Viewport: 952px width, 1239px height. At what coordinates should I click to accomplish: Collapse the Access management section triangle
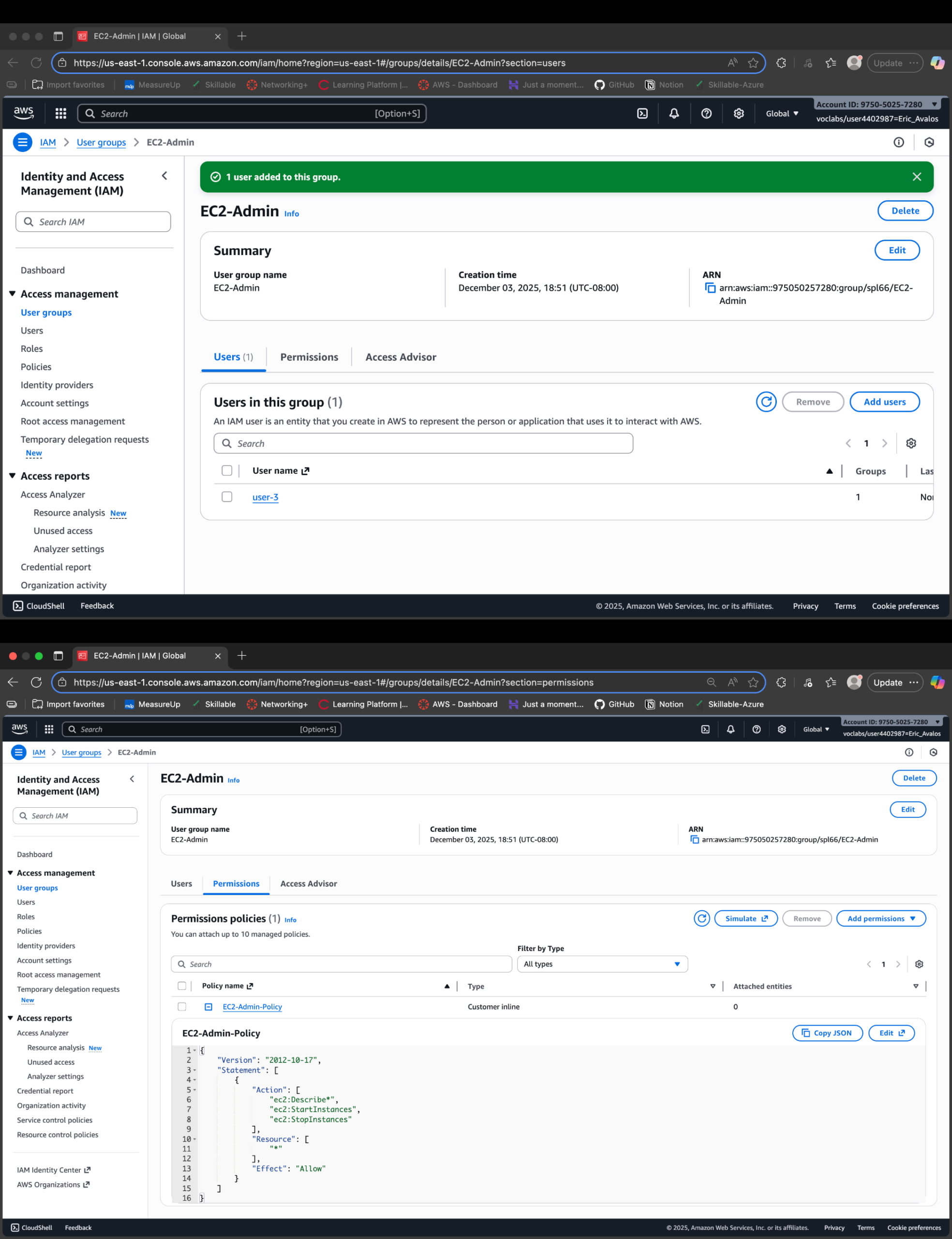(12, 294)
